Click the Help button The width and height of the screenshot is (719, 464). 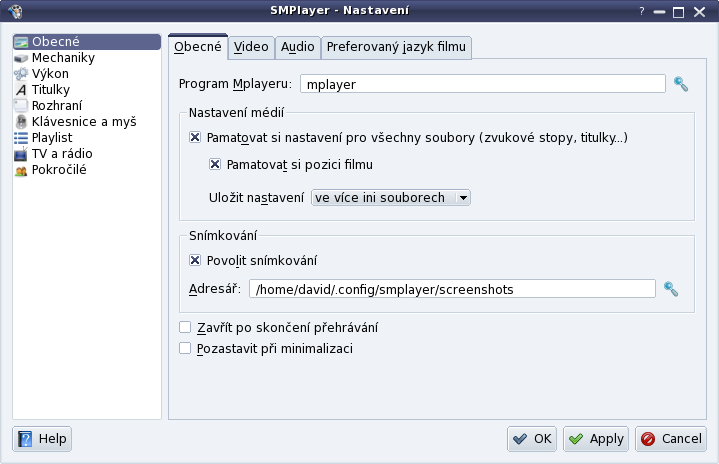pyautogui.click(x=42, y=439)
